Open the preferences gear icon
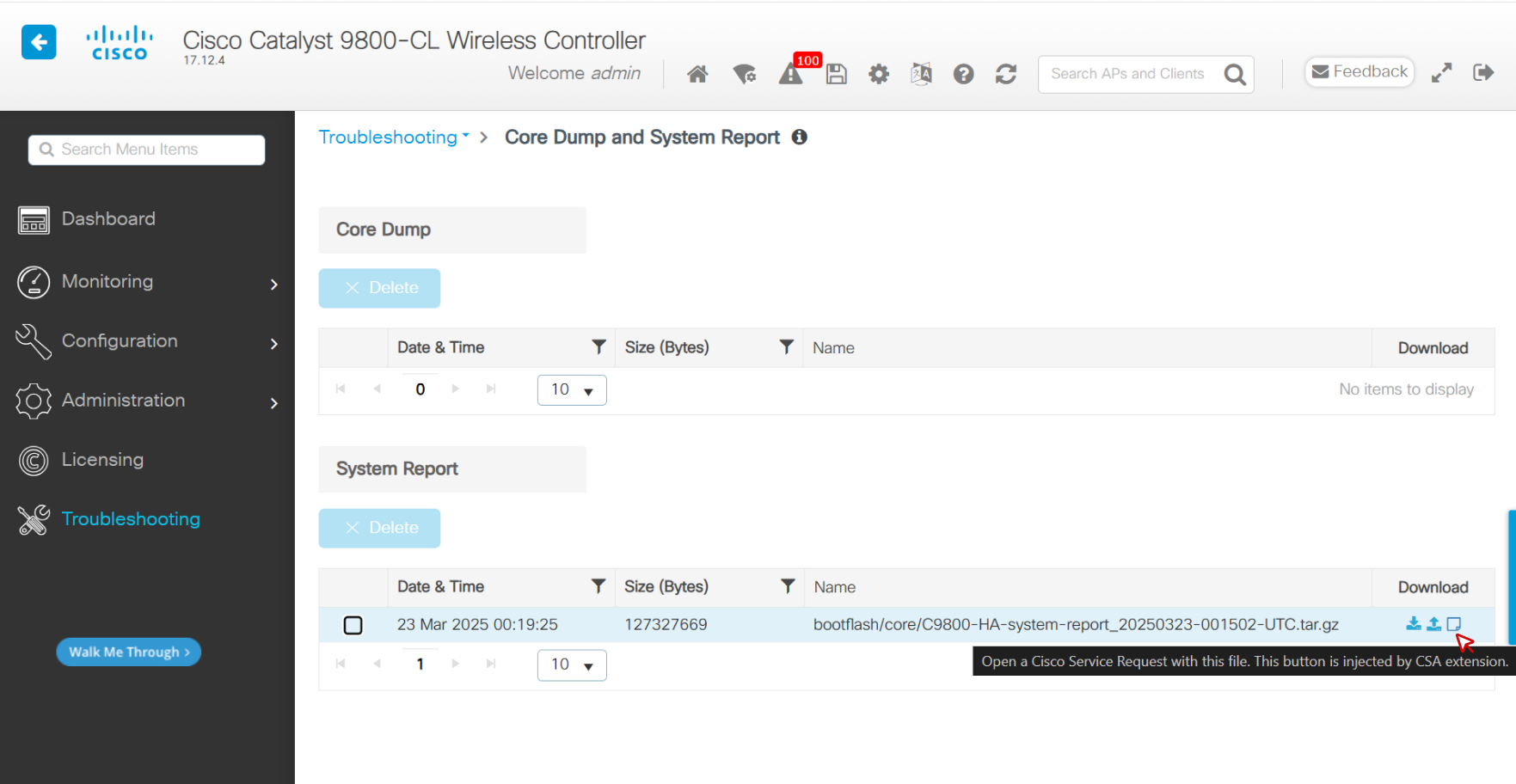This screenshot has width=1516, height=784. [879, 74]
